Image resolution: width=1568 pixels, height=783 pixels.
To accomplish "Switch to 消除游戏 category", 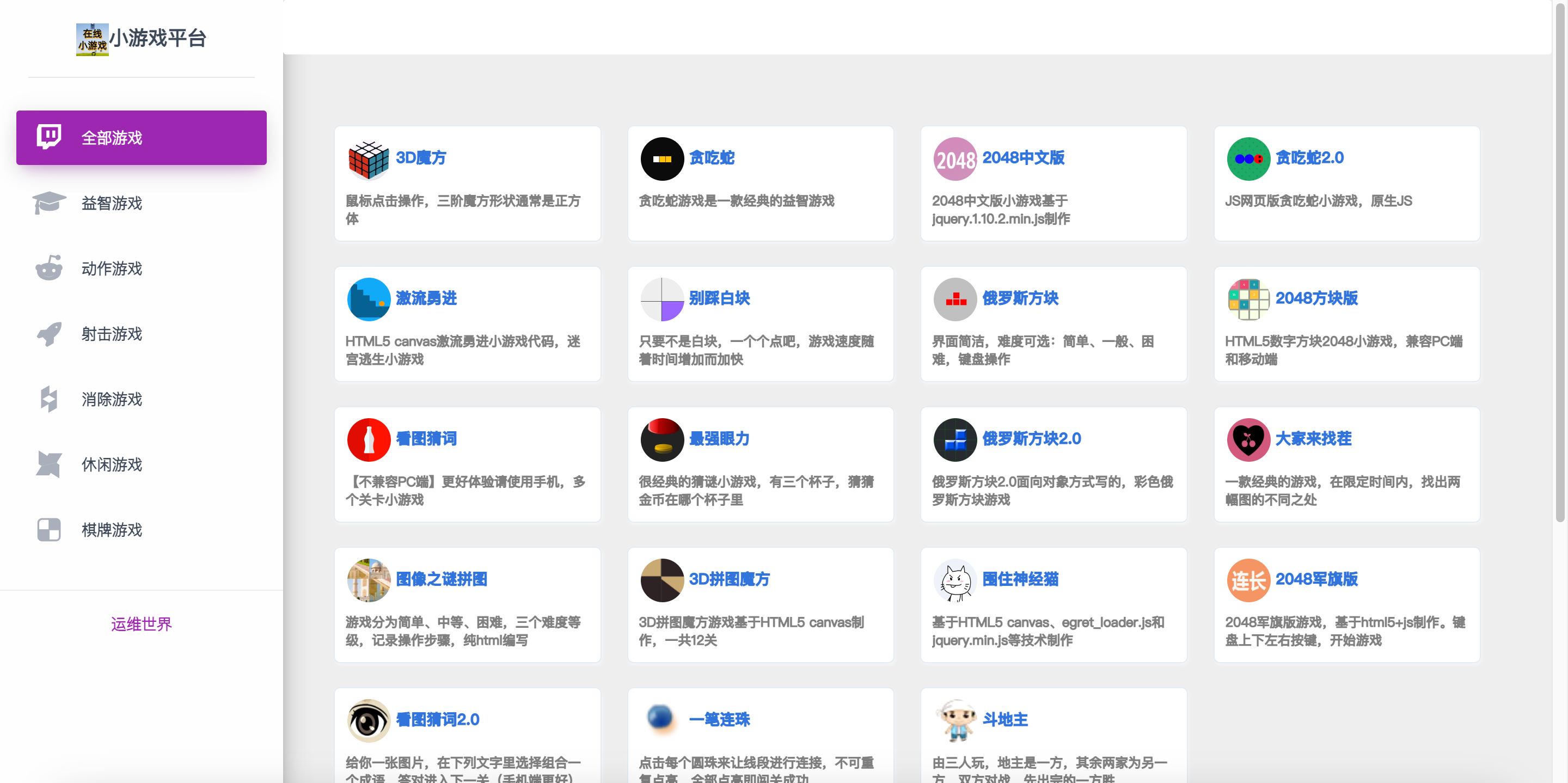I will [x=112, y=400].
